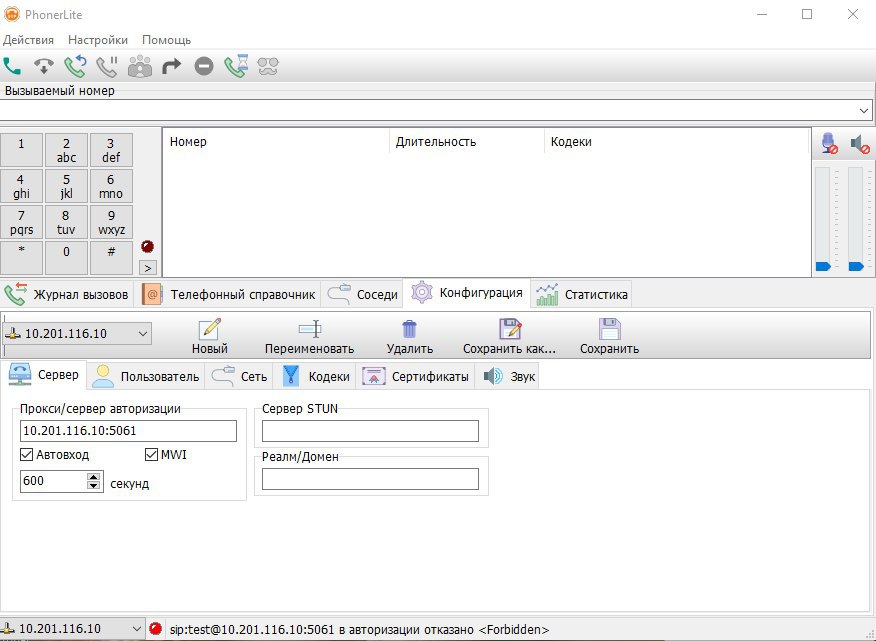Select the Сервер sub-tab
Viewport: 876px width, 641px height.
(x=44, y=374)
